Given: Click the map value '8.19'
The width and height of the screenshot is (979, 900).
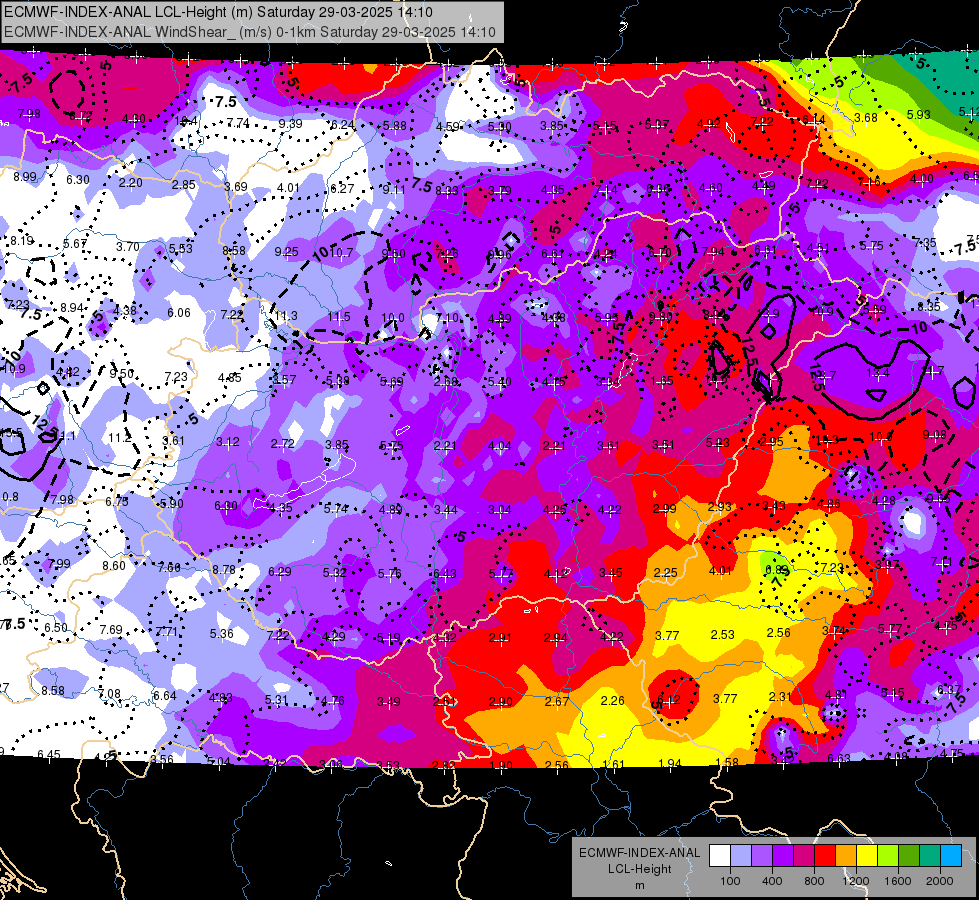Looking at the screenshot, I should [x=22, y=240].
